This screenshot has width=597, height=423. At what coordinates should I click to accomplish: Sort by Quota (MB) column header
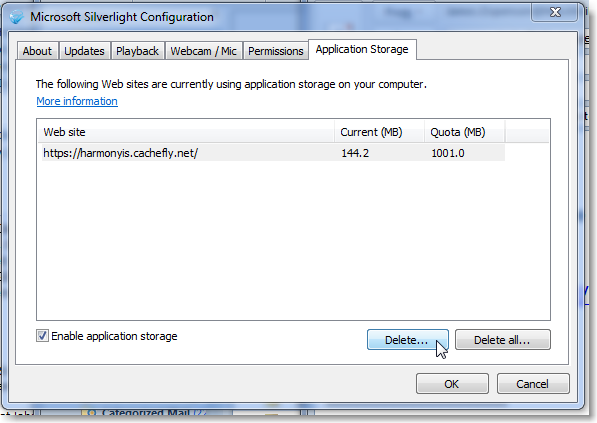coord(465,132)
